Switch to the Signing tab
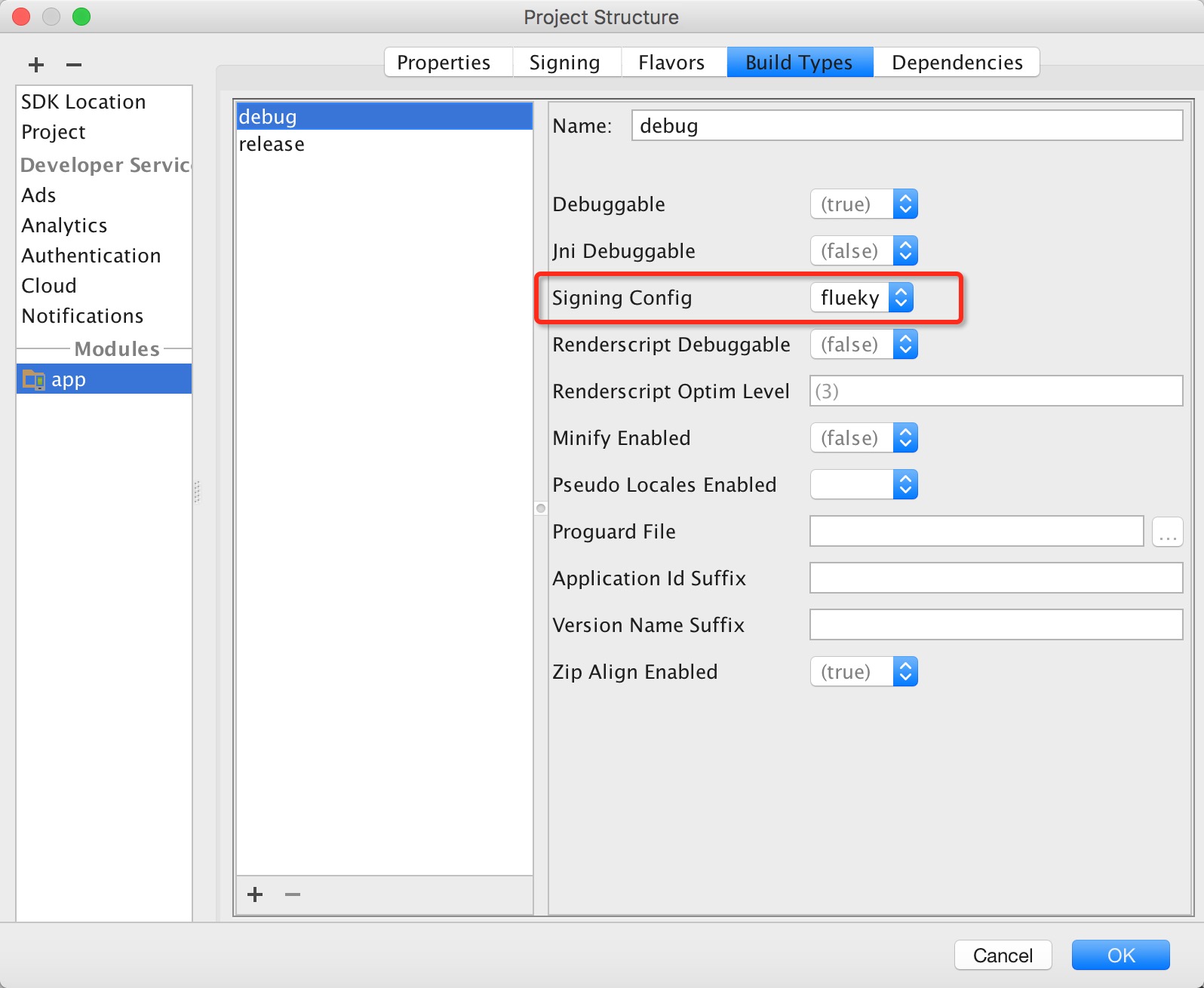 [x=567, y=62]
